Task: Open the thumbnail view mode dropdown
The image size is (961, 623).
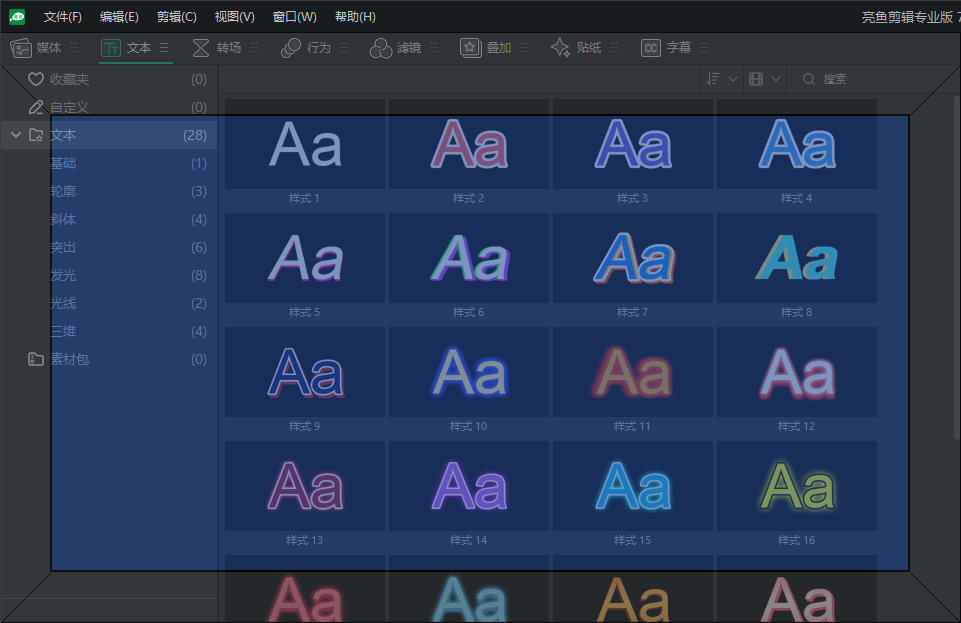Action: pyautogui.click(x=764, y=79)
